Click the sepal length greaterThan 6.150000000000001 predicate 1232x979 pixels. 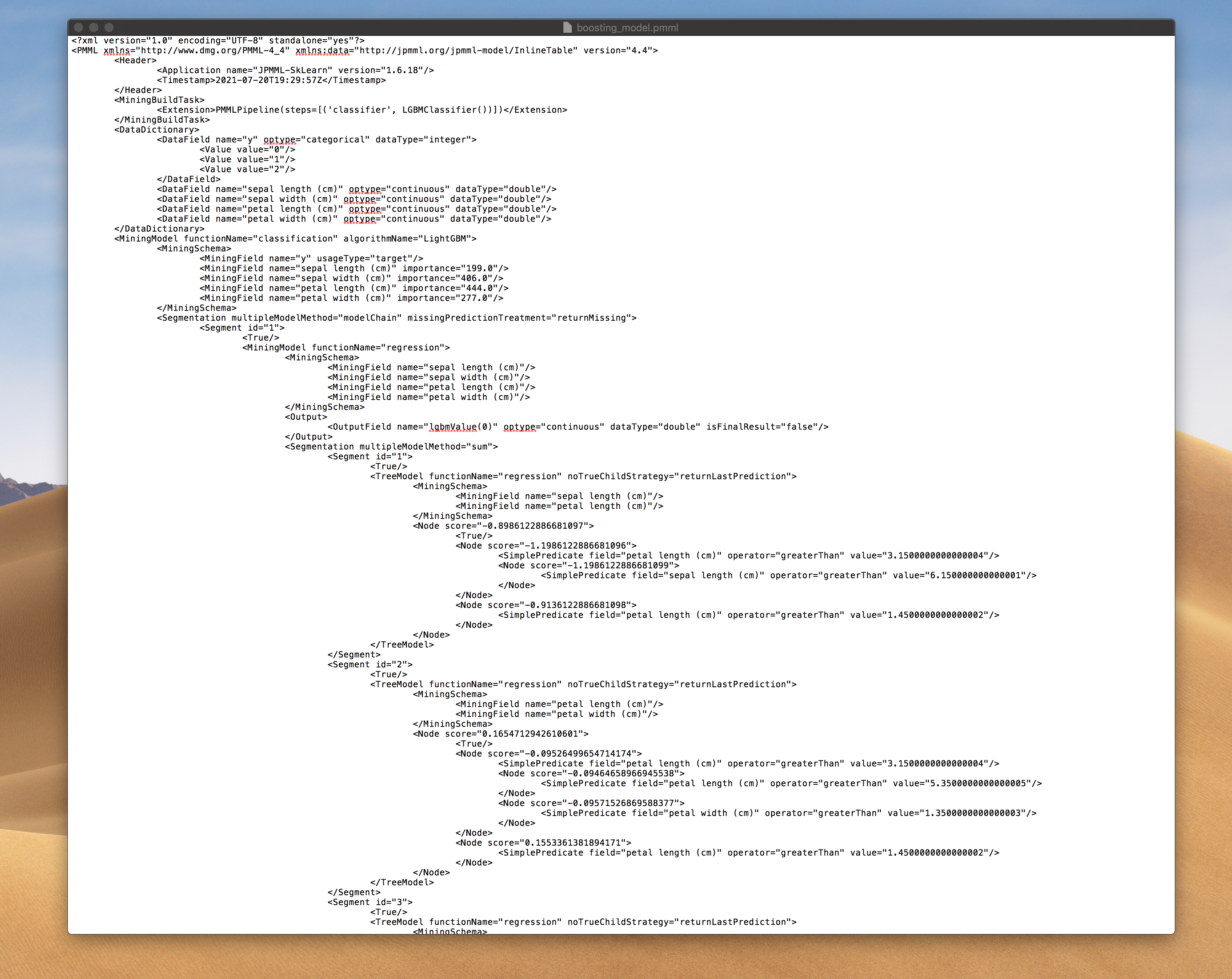click(x=788, y=575)
